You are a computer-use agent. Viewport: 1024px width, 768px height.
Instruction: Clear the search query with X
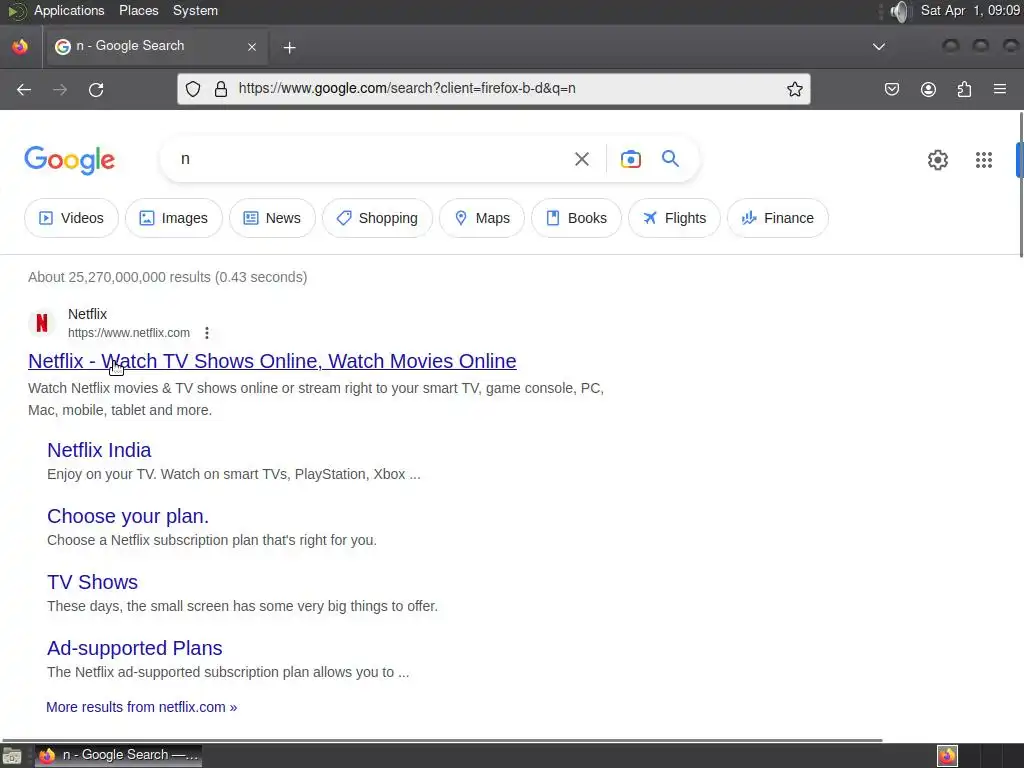[581, 159]
